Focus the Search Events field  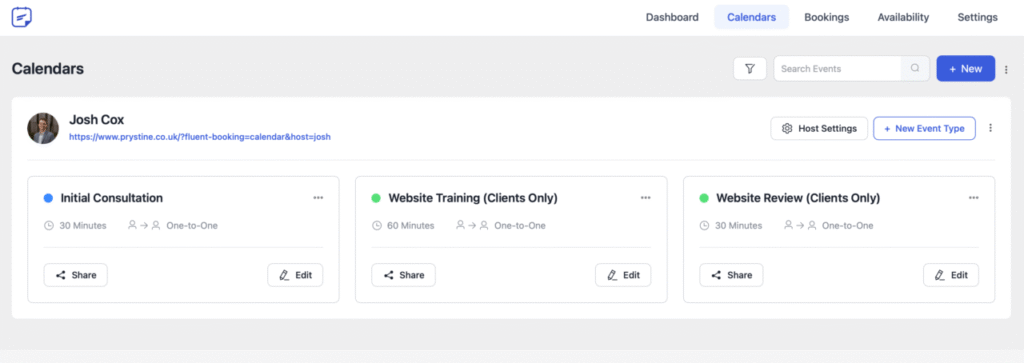pyautogui.click(x=838, y=69)
